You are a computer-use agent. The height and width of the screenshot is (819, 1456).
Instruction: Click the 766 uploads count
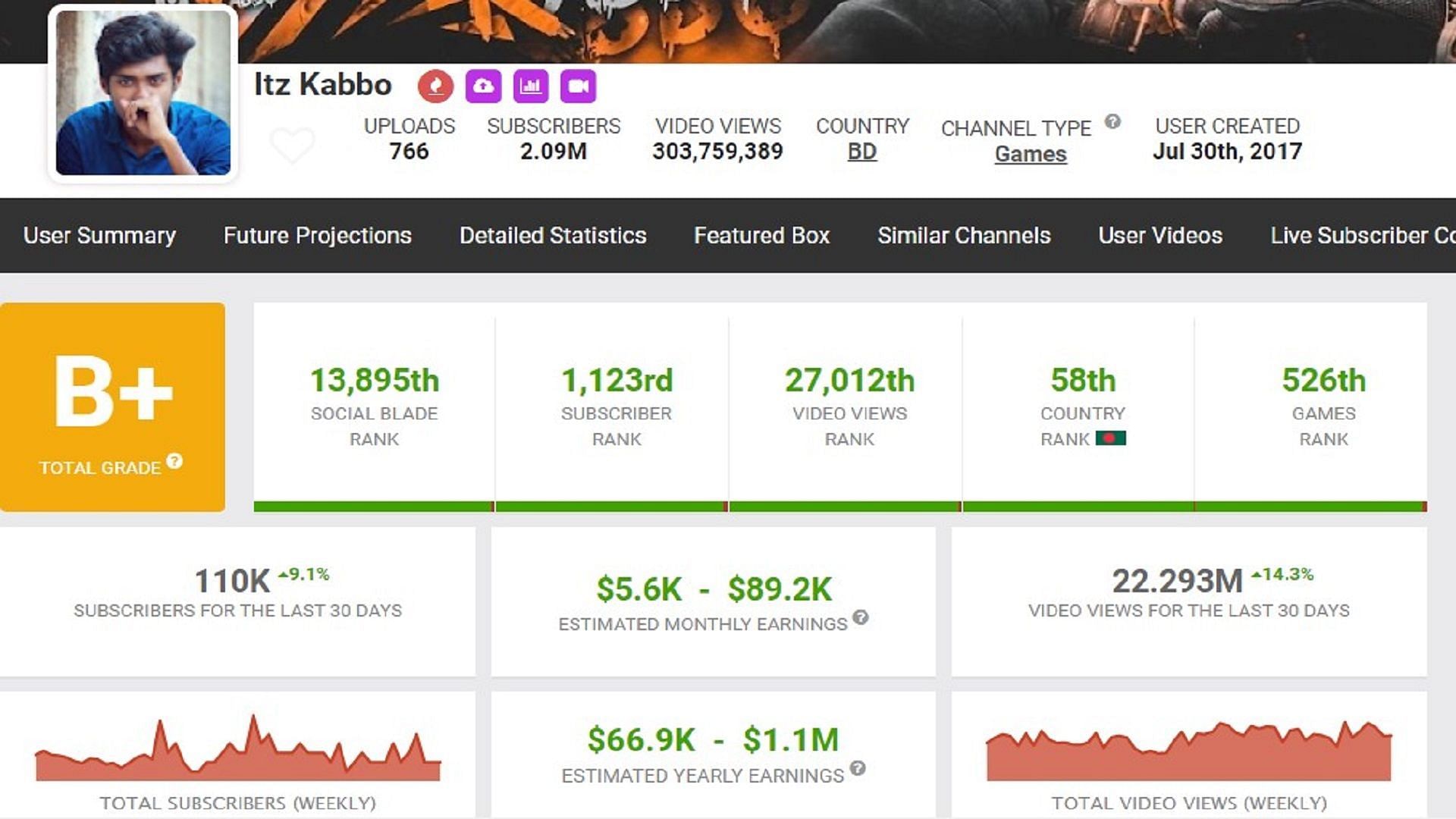[x=409, y=151]
